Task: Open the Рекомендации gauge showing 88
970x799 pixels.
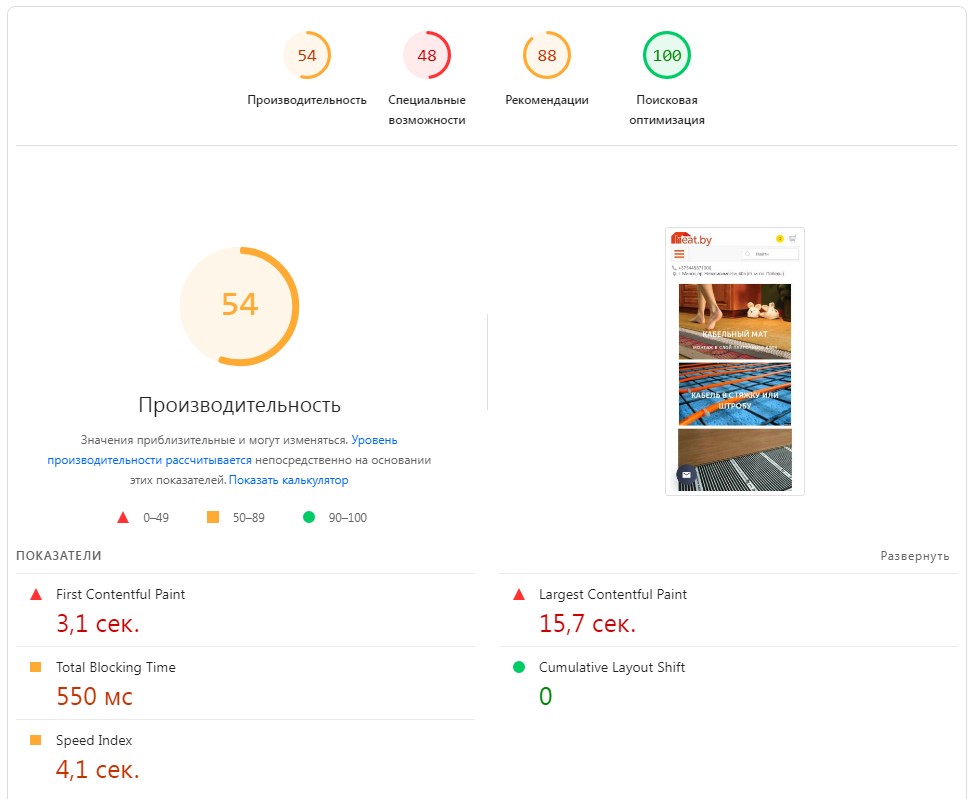Action: tap(546, 56)
